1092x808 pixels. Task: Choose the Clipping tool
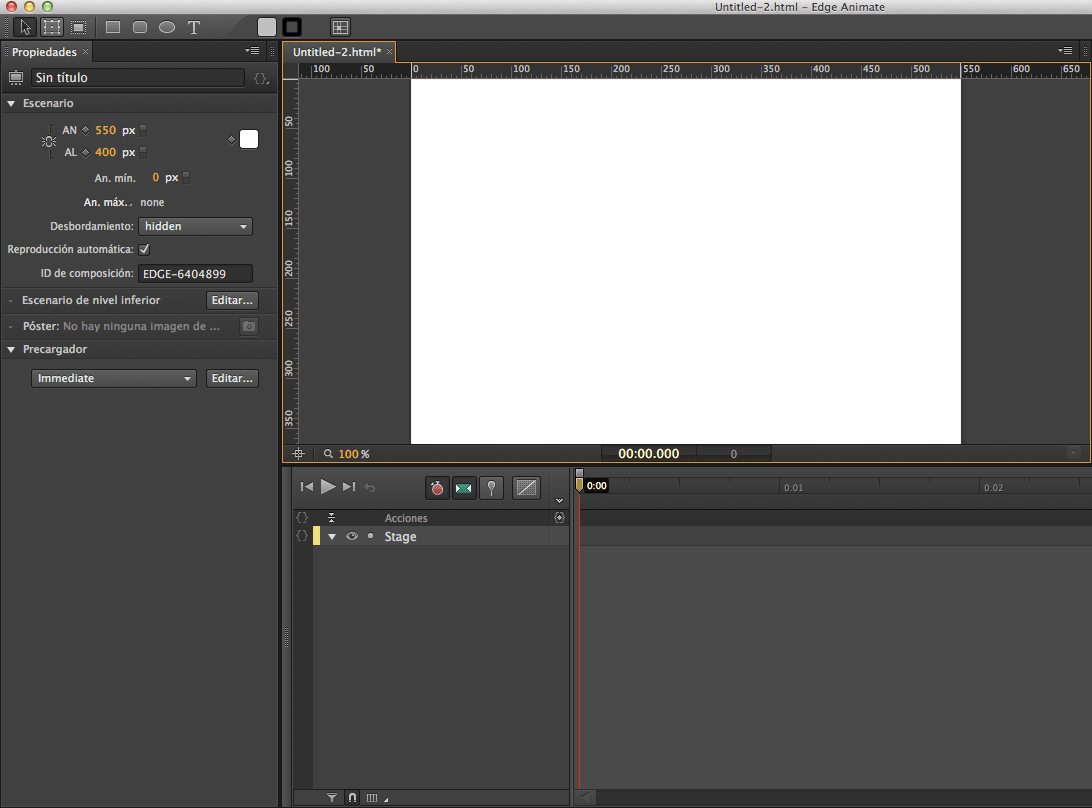click(x=78, y=27)
